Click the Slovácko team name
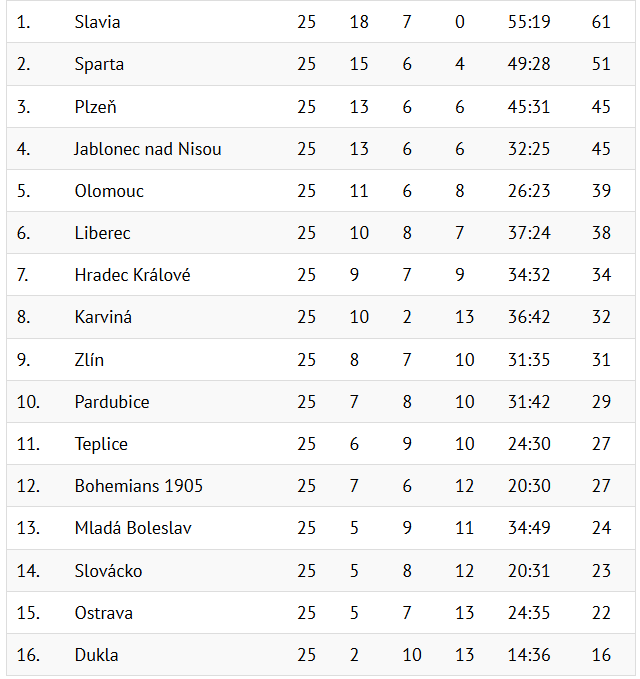The width and height of the screenshot is (640, 679). [108, 571]
